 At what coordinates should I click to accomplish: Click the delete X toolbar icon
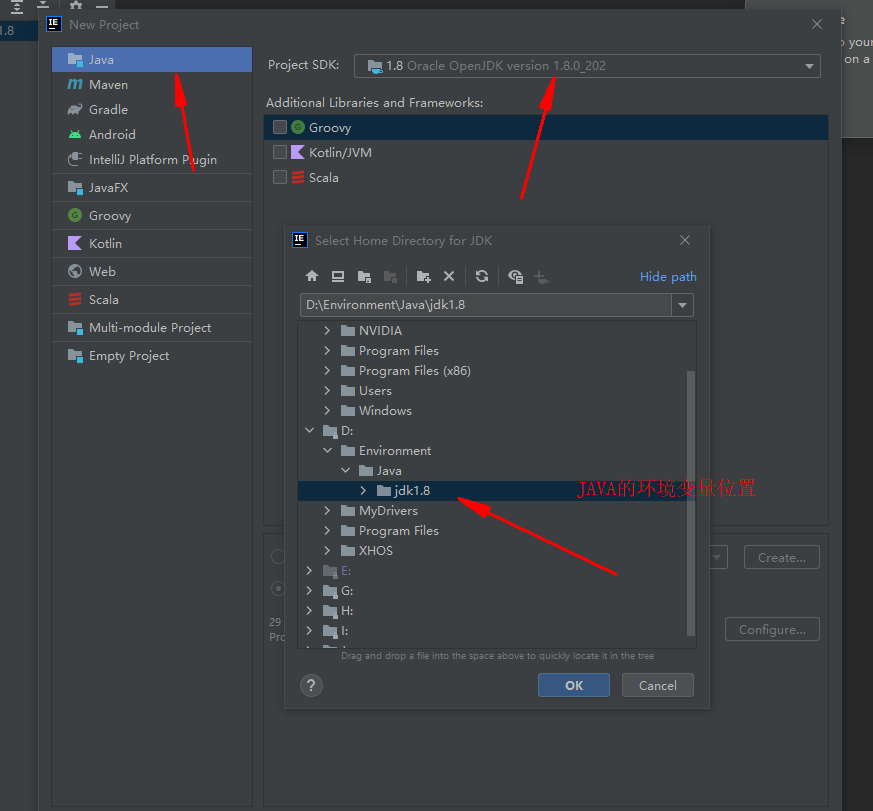click(x=449, y=276)
